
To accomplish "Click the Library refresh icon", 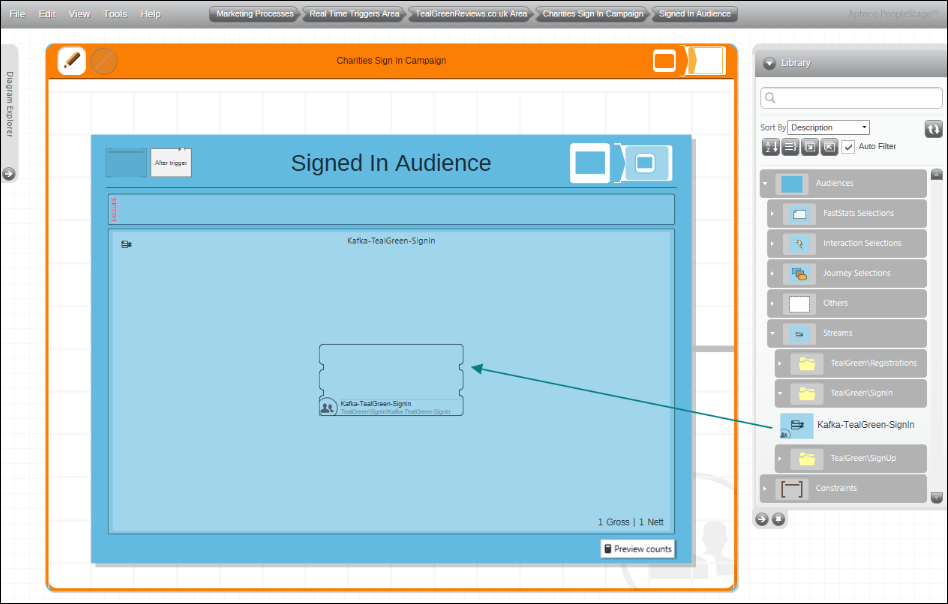I will point(933,129).
